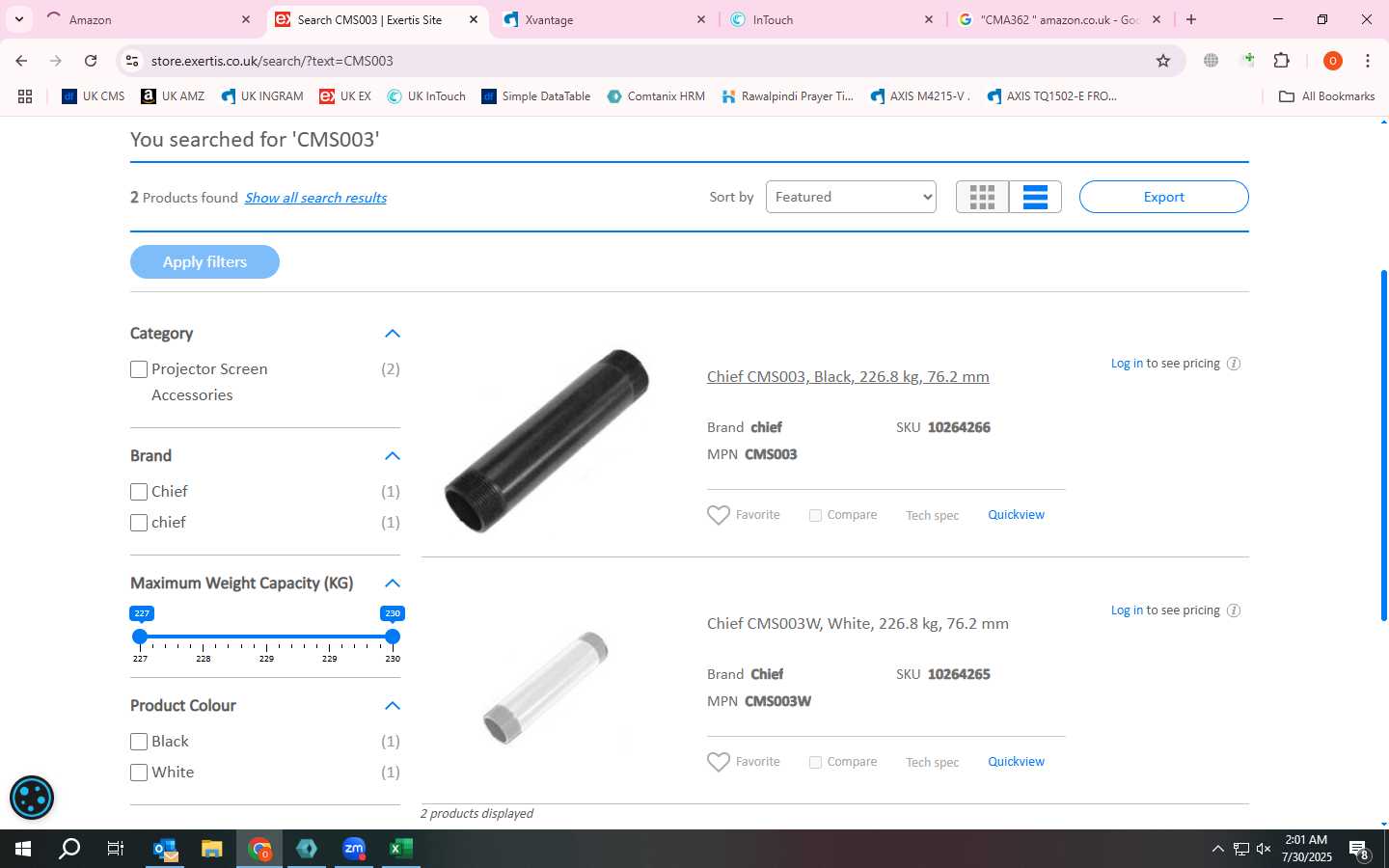Open Zoom from the taskbar
Viewport: 1389px width, 868px height.
click(x=354, y=849)
